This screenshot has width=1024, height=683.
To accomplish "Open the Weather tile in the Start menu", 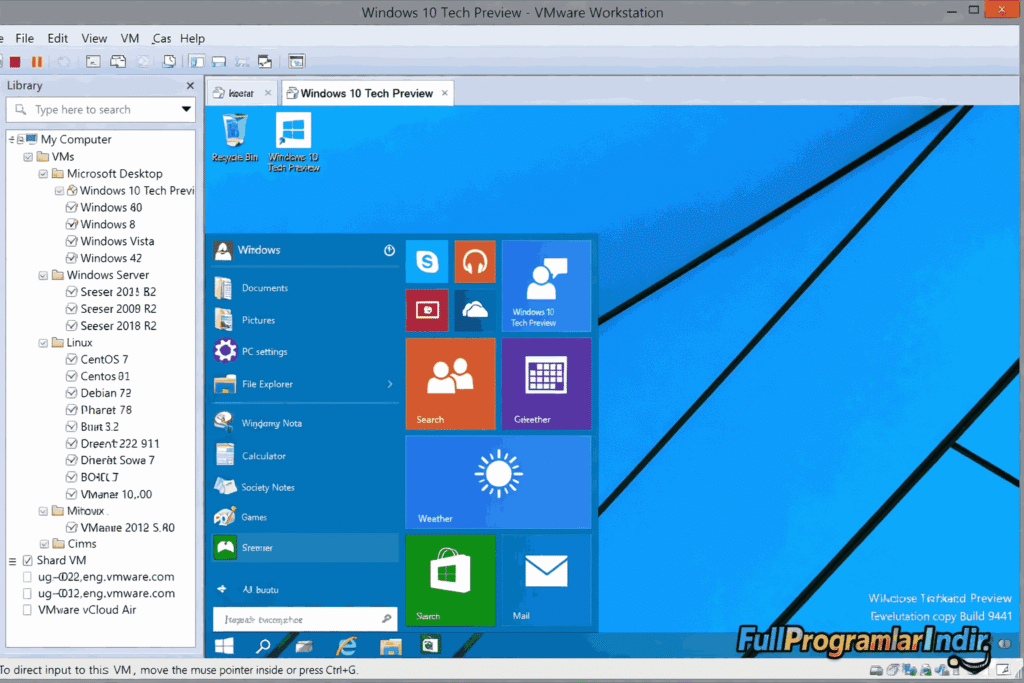I will [498, 482].
